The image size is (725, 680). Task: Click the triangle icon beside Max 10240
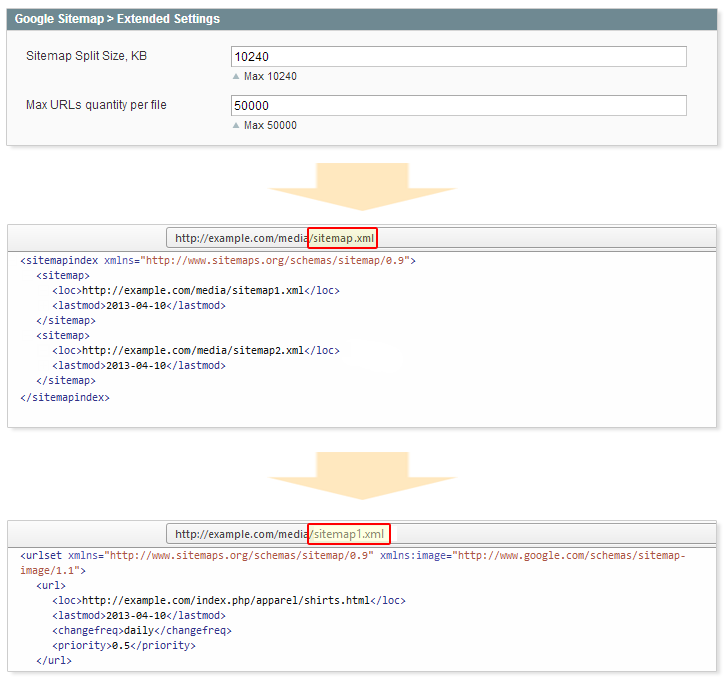236,76
